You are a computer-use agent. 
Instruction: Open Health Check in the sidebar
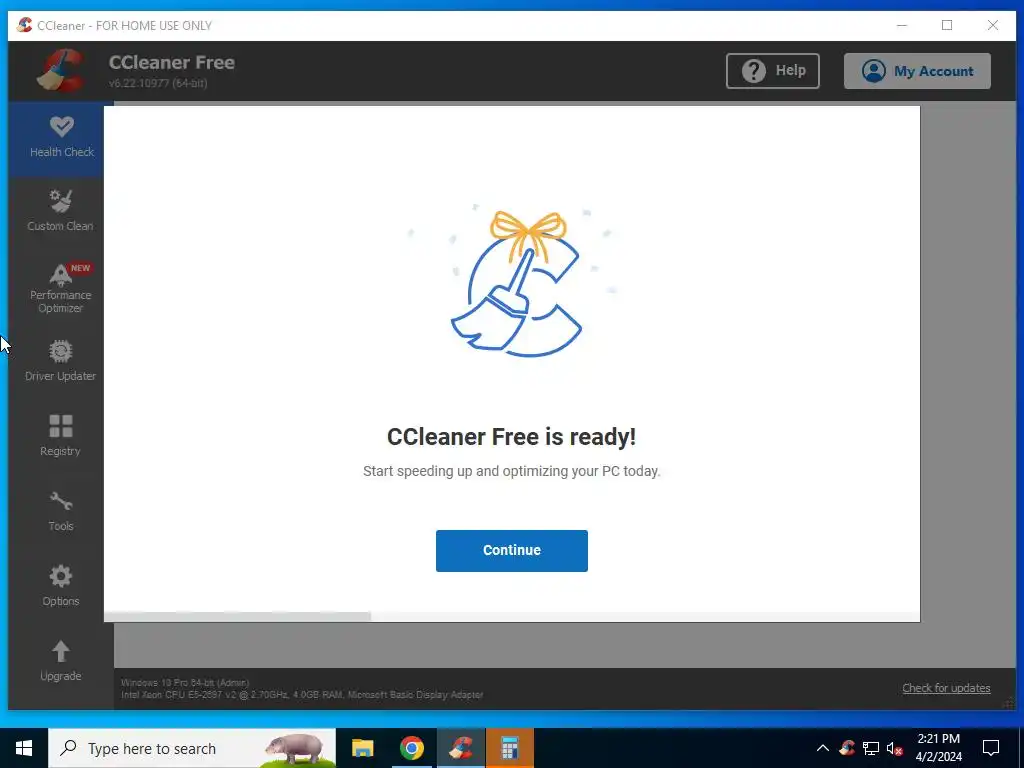click(61, 138)
